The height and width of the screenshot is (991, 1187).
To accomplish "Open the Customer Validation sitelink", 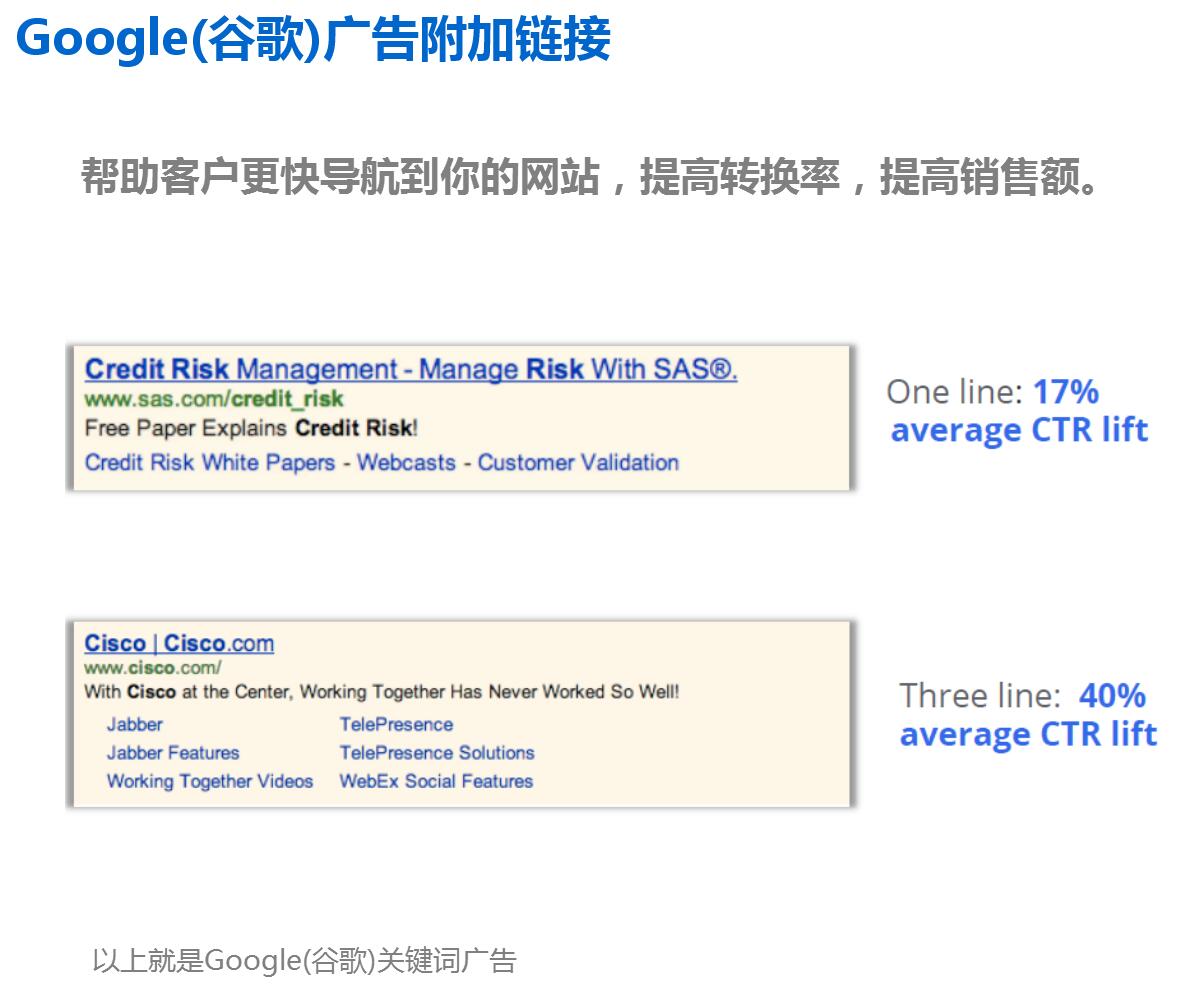I will (578, 463).
